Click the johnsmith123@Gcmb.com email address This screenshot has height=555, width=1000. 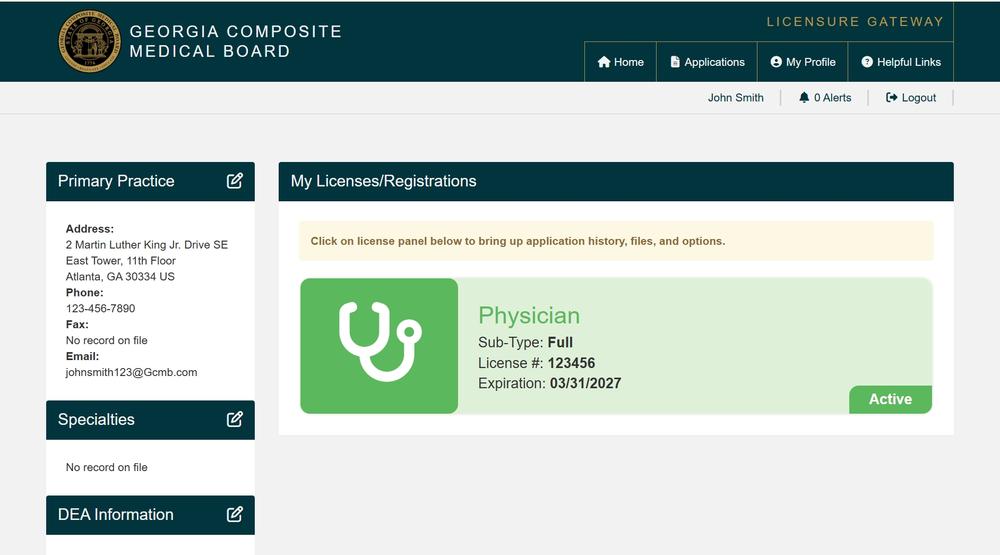pyautogui.click(x=131, y=372)
